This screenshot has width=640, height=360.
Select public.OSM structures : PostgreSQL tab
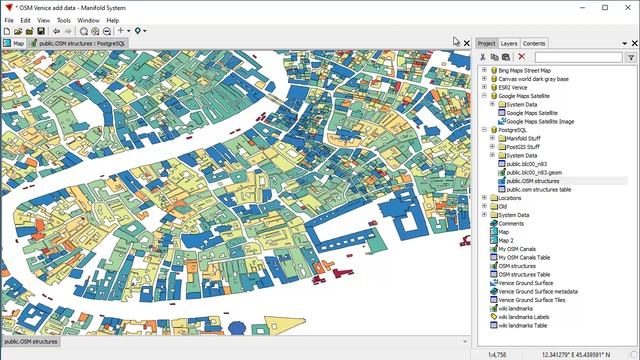tap(78, 43)
